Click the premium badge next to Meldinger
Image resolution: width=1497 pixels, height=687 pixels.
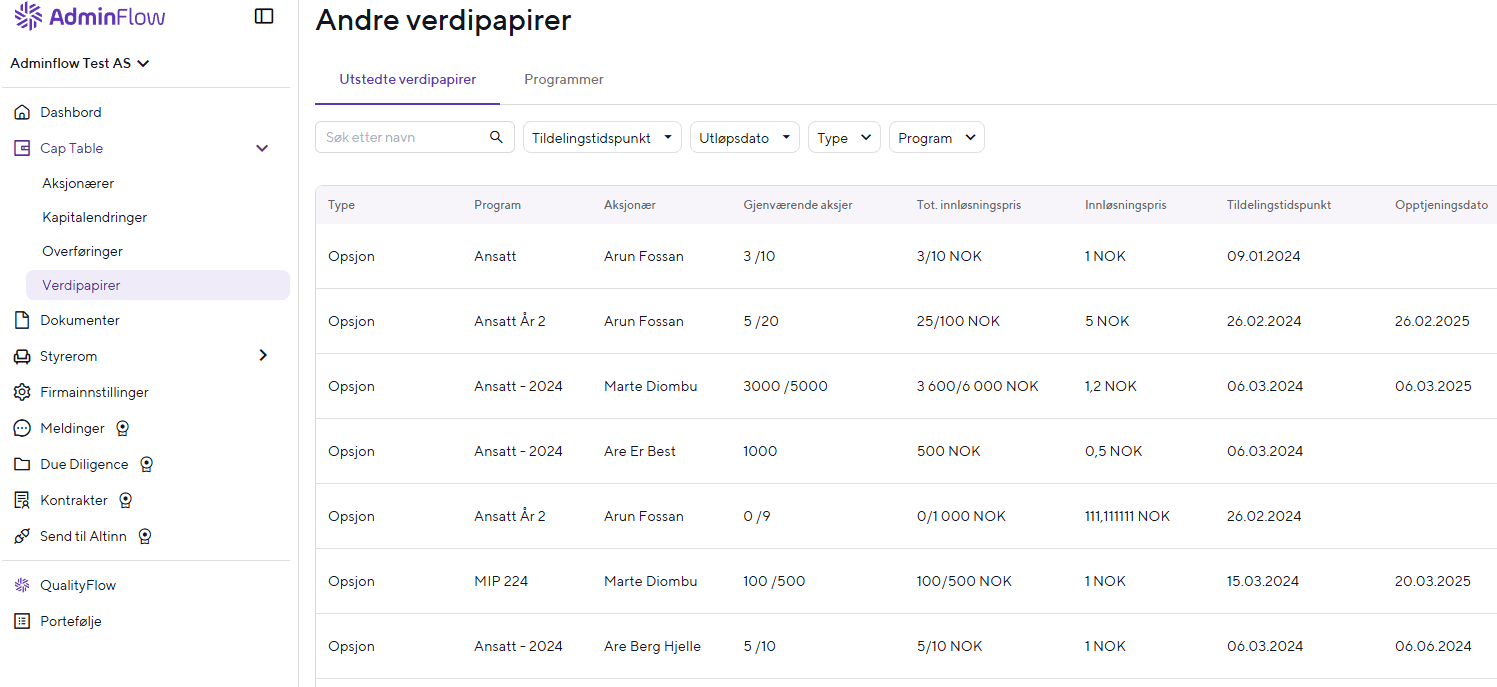122,428
